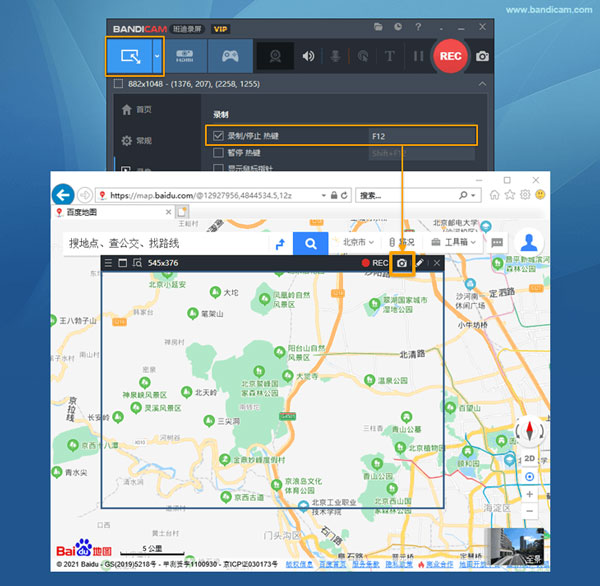
Task: Open browser favorites star icon
Action: (510, 195)
